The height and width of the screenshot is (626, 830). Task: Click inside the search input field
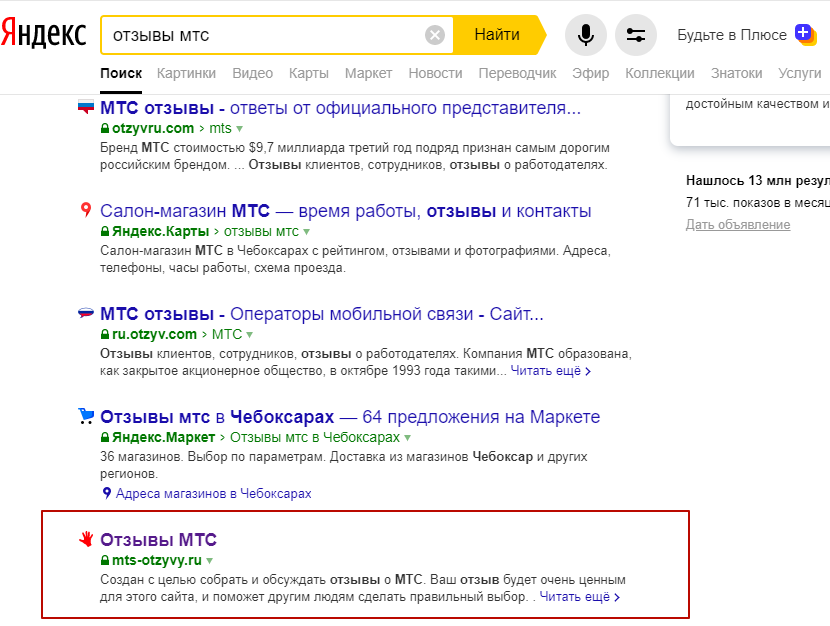click(x=270, y=35)
